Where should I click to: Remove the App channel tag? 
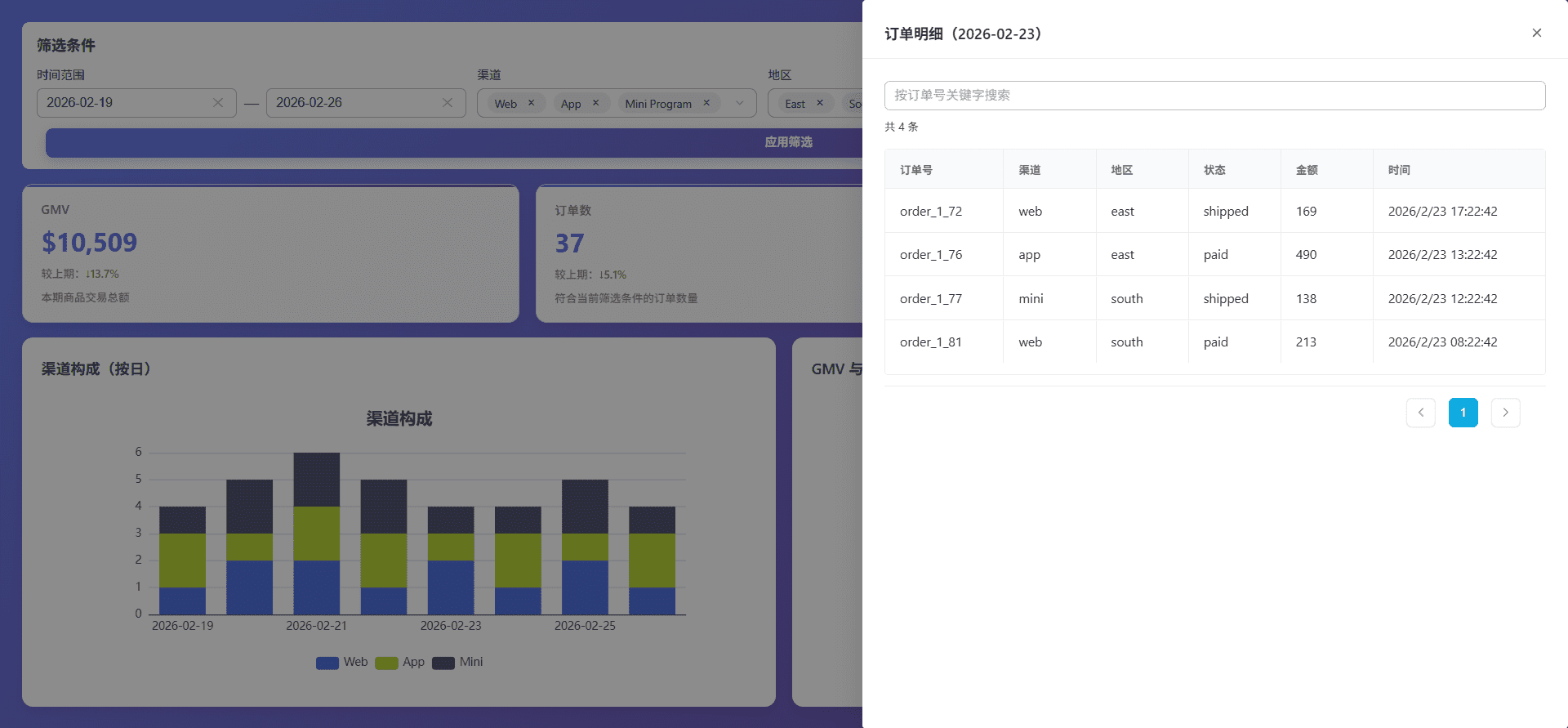pyautogui.click(x=595, y=103)
